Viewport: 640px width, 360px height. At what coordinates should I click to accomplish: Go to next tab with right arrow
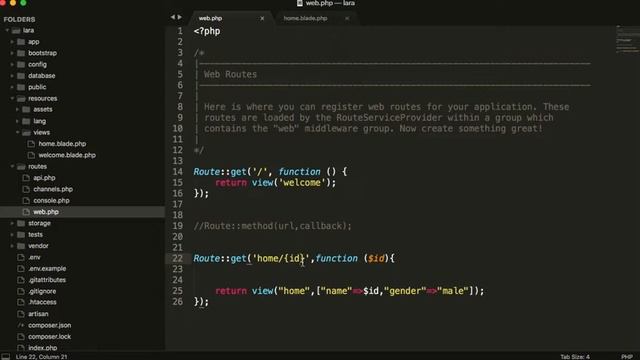point(180,17)
